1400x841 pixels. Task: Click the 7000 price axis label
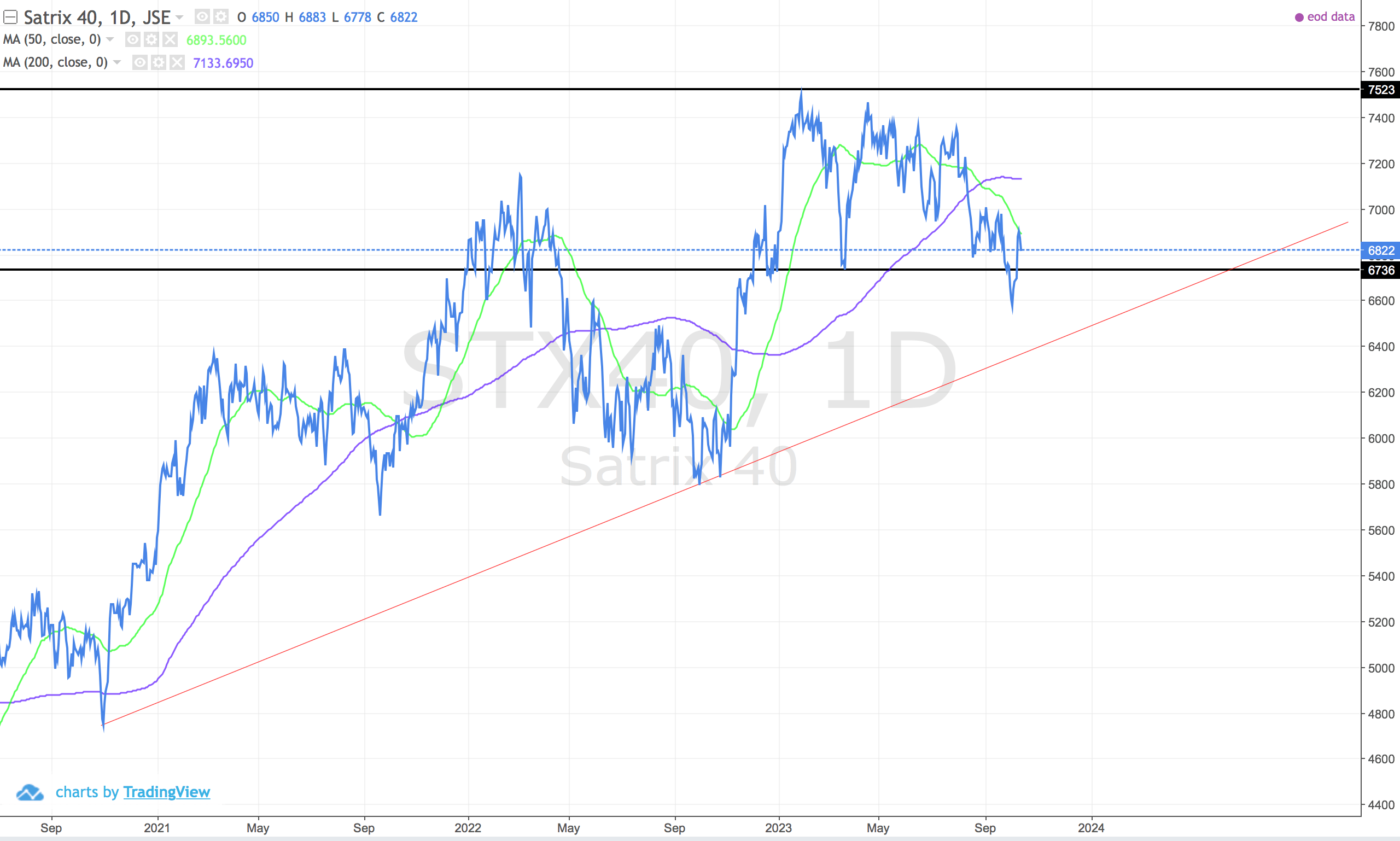click(x=1381, y=210)
